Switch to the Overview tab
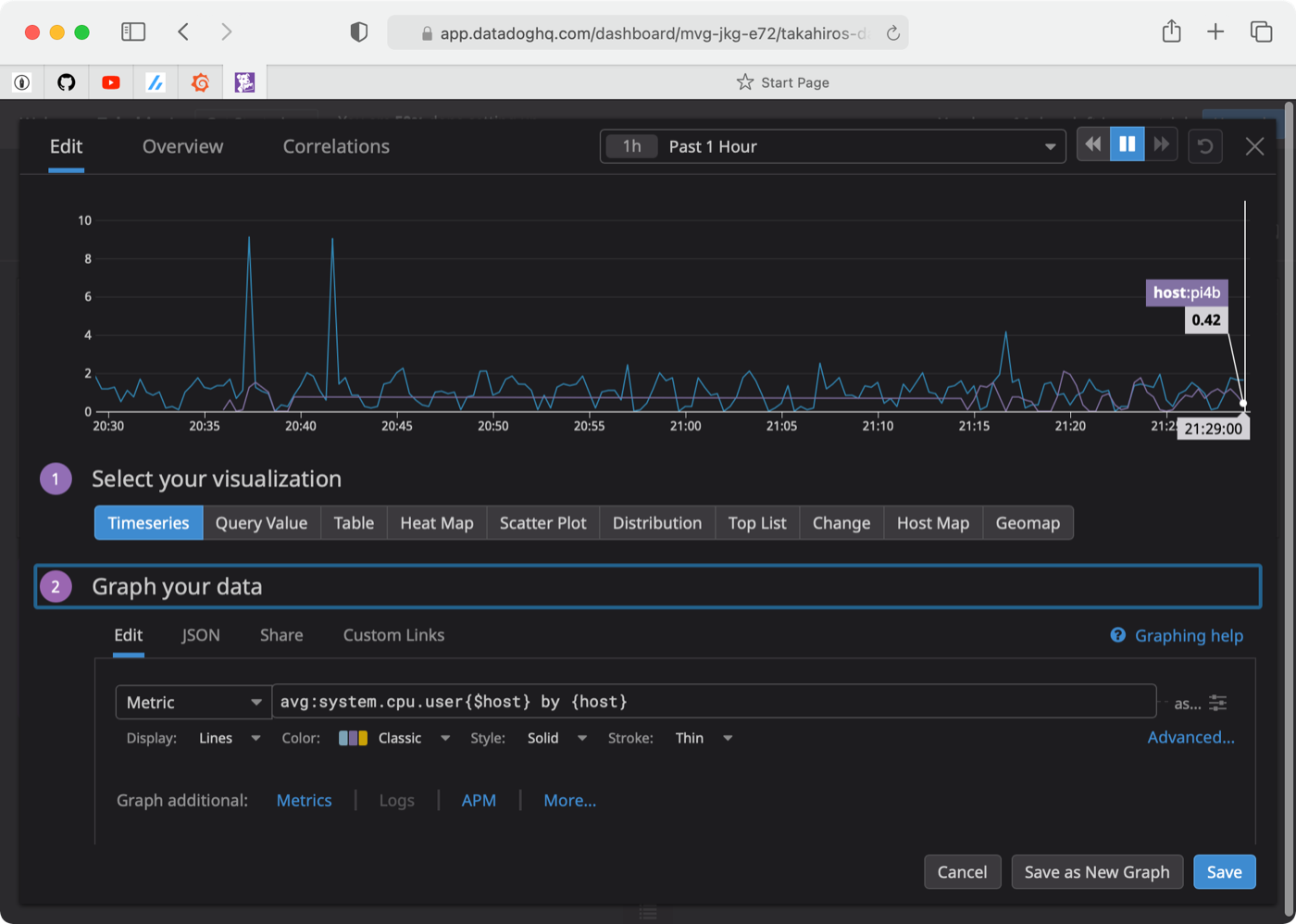The width and height of the screenshot is (1296, 924). coord(182,146)
